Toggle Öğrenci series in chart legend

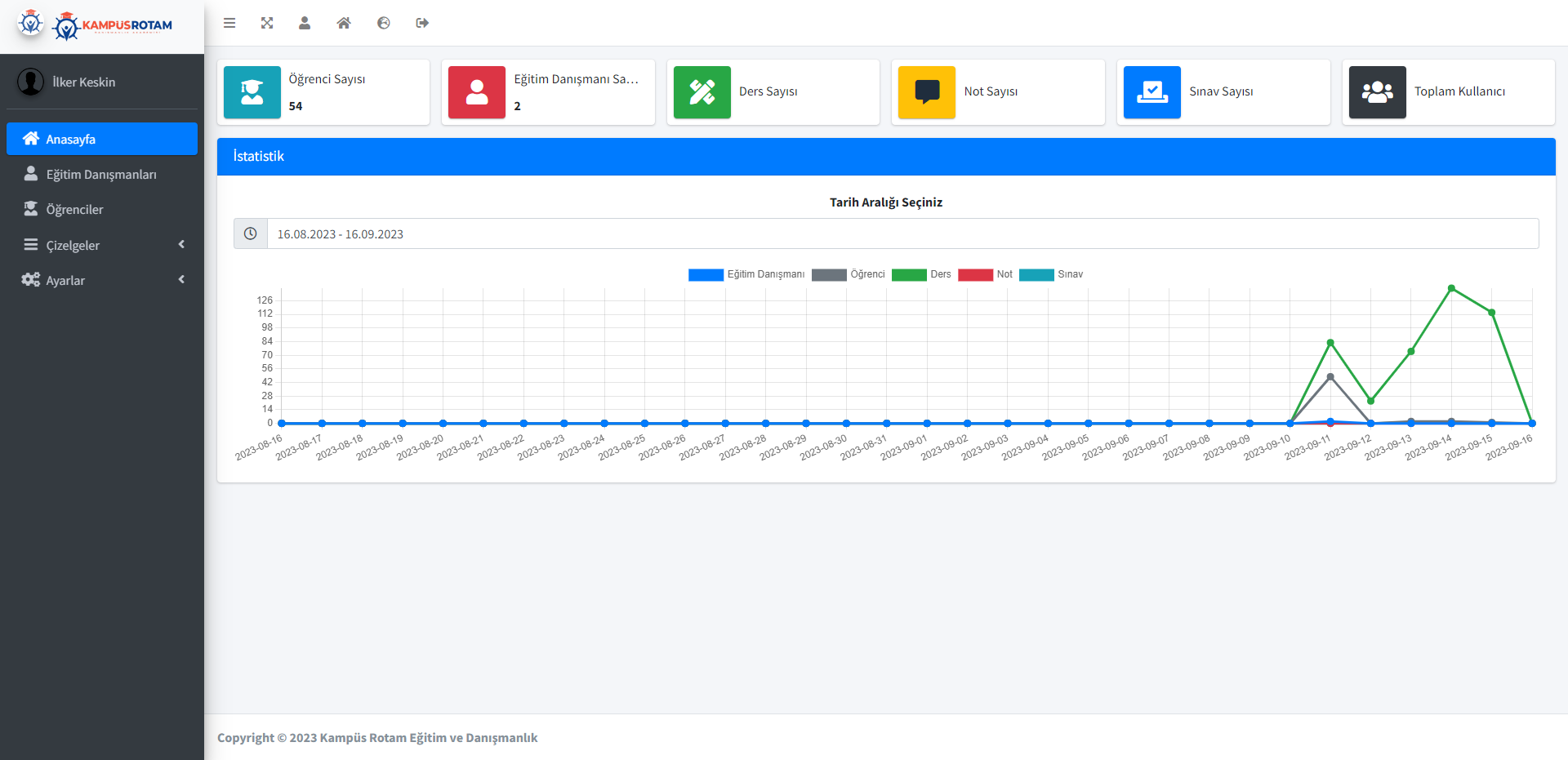pos(849,274)
